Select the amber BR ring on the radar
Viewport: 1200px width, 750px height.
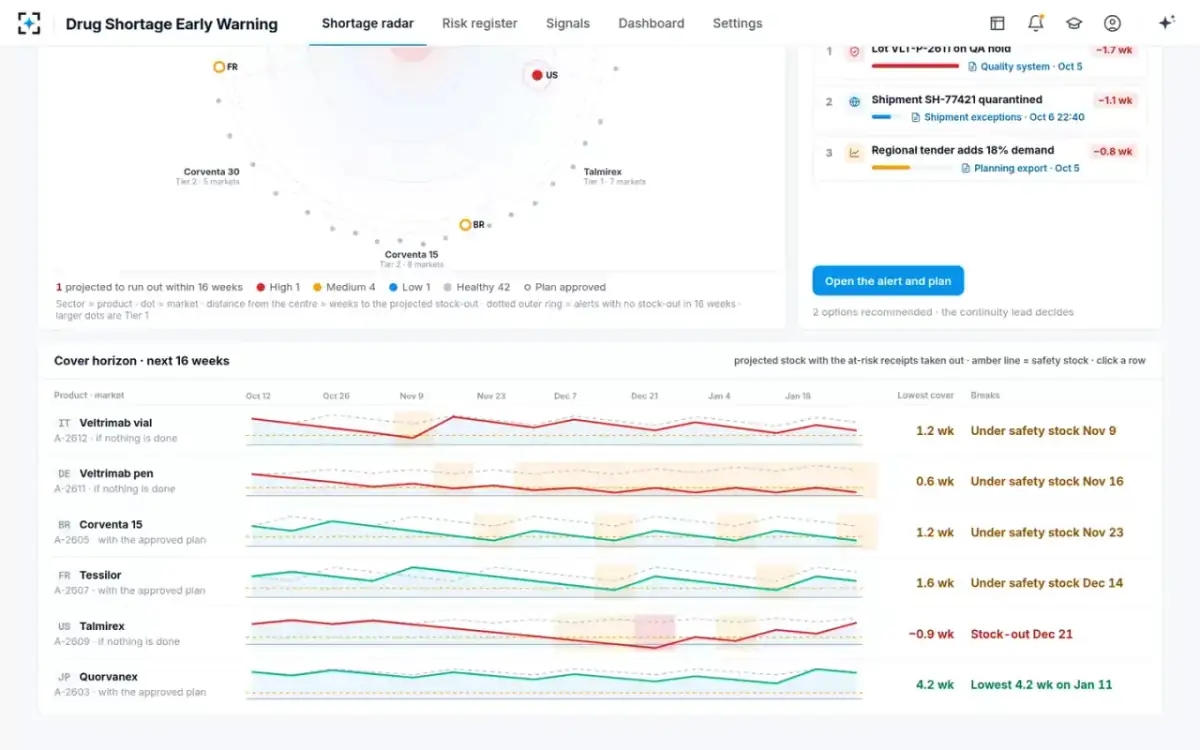[x=465, y=225]
